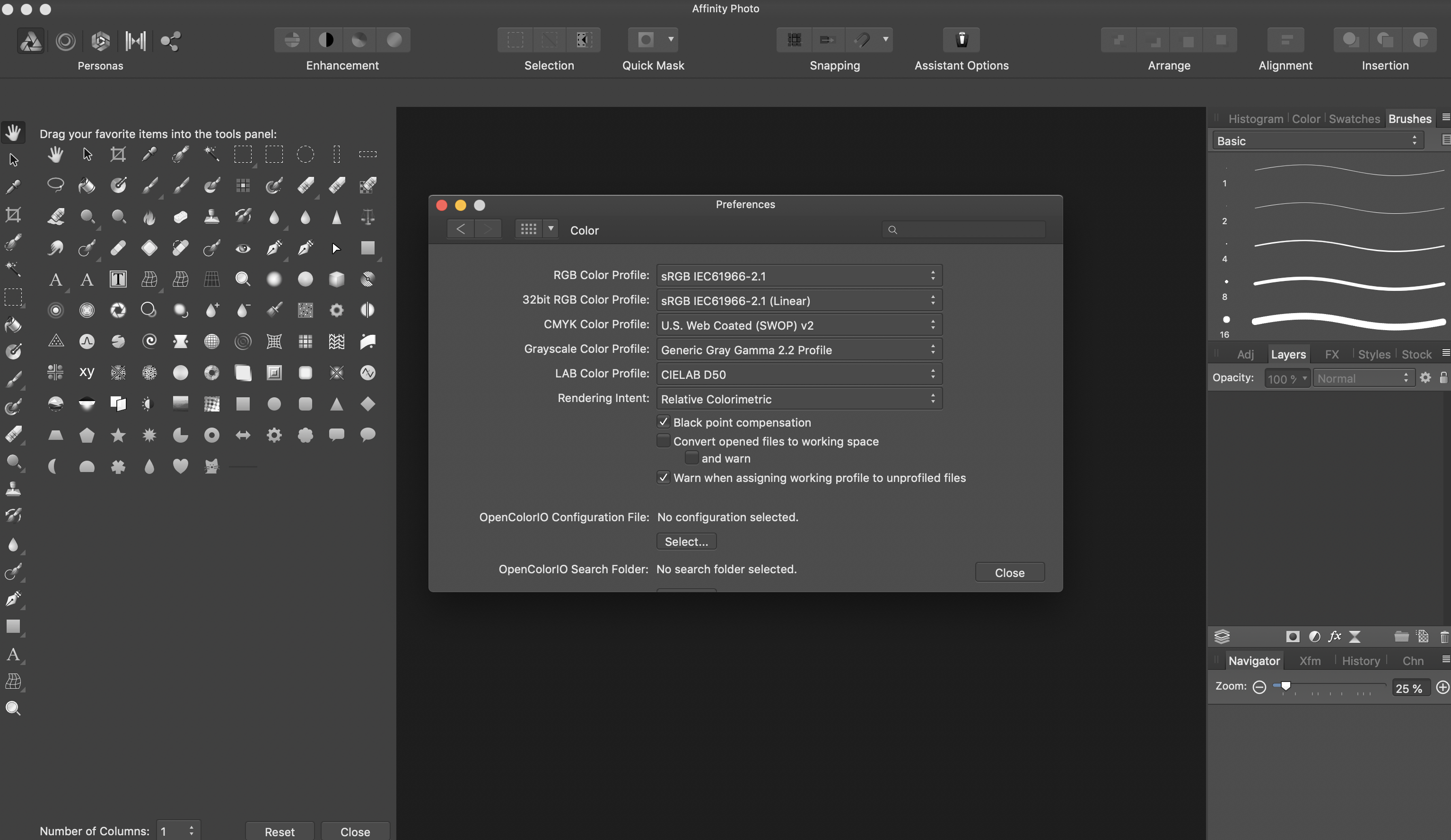The width and height of the screenshot is (1451, 840).
Task: Open the CMYK Color Profile dropdown
Action: (x=799, y=325)
